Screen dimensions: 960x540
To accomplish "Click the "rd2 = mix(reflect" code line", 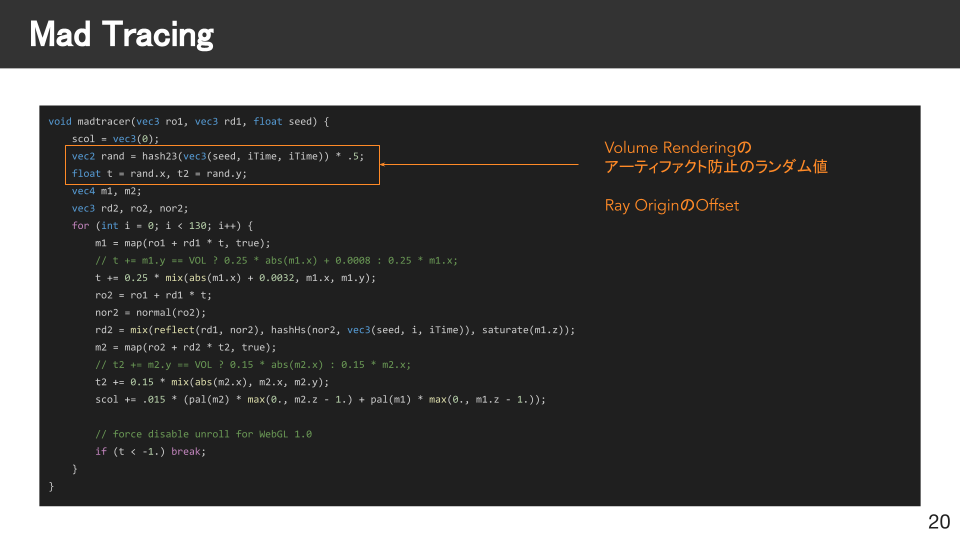I will (335, 330).
